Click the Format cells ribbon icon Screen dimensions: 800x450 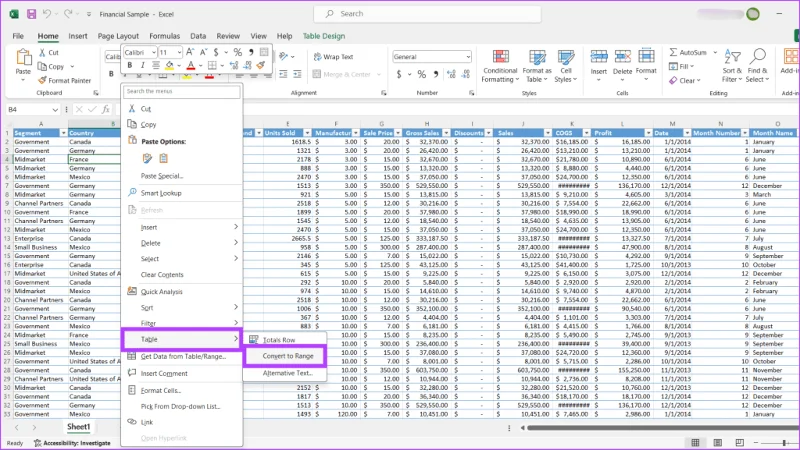click(646, 57)
